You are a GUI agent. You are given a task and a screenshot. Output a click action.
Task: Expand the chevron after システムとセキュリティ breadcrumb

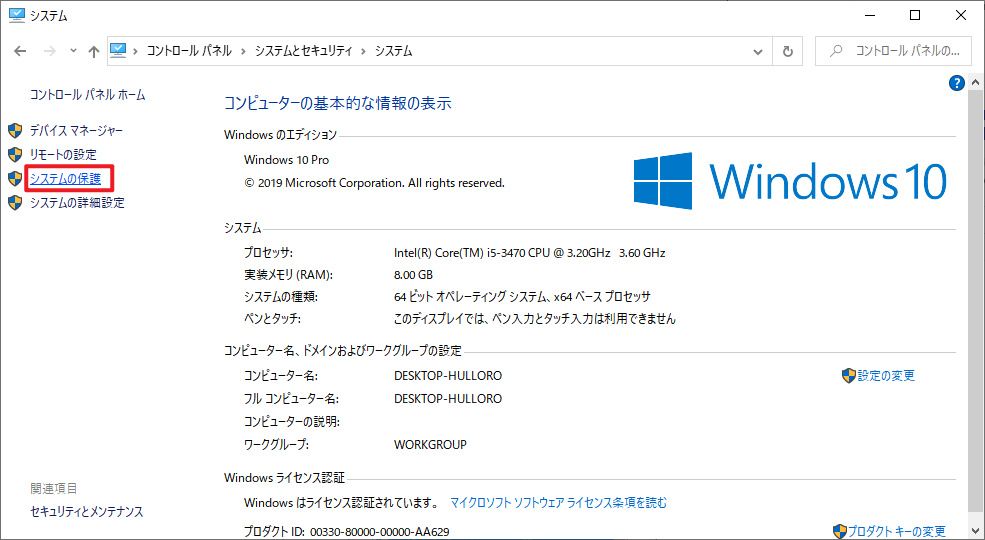click(x=364, y=51)
